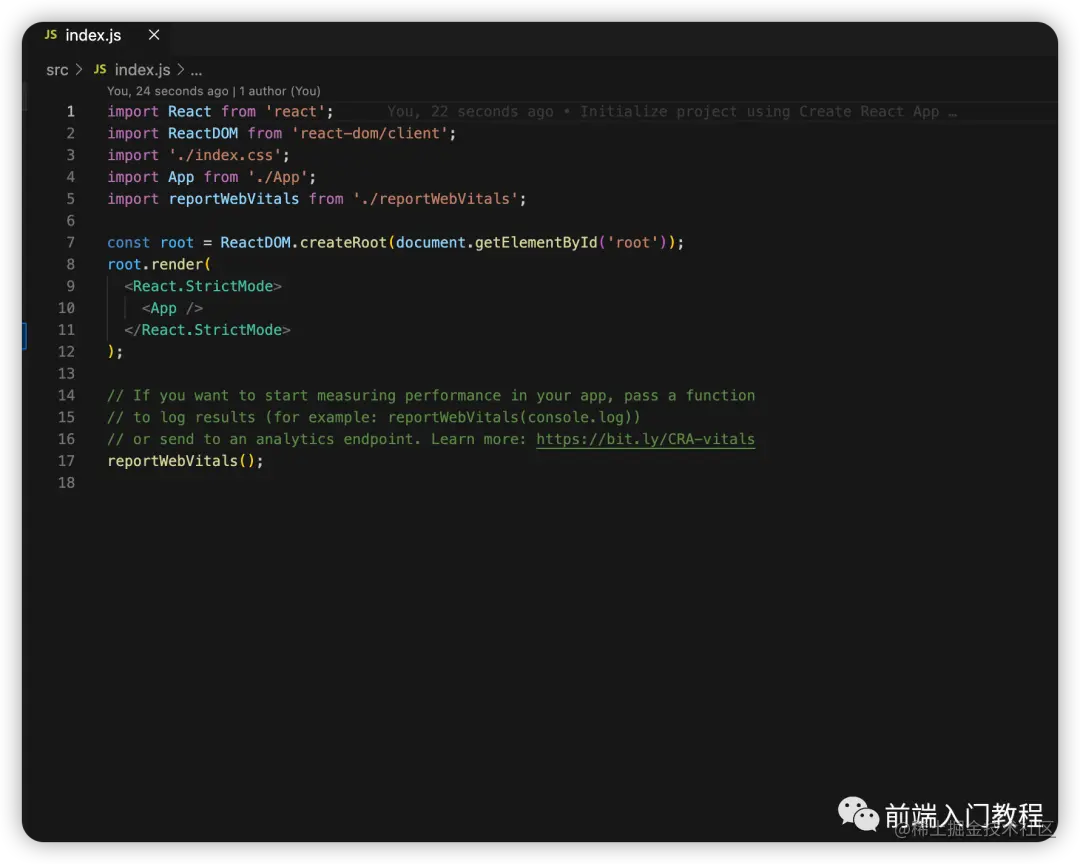
Task: Click comment 'If you want to start measuring'
Action: pos(264,395)
